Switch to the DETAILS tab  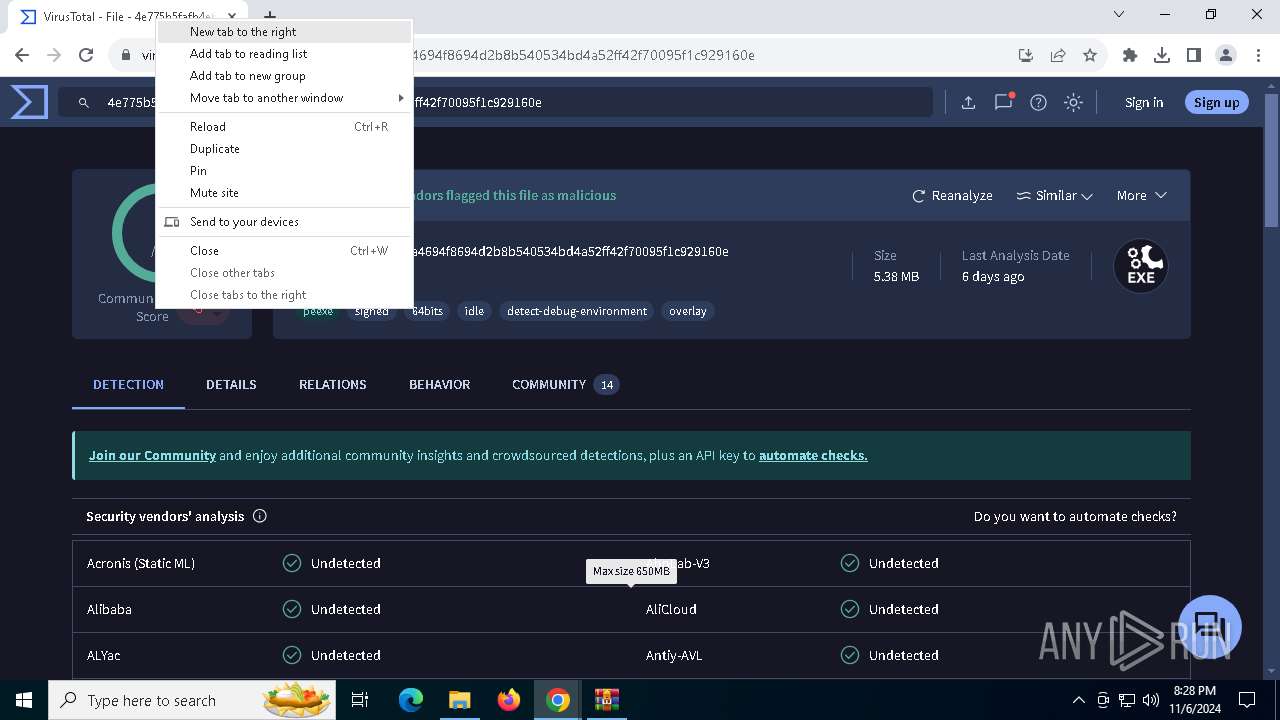(231, 384)
